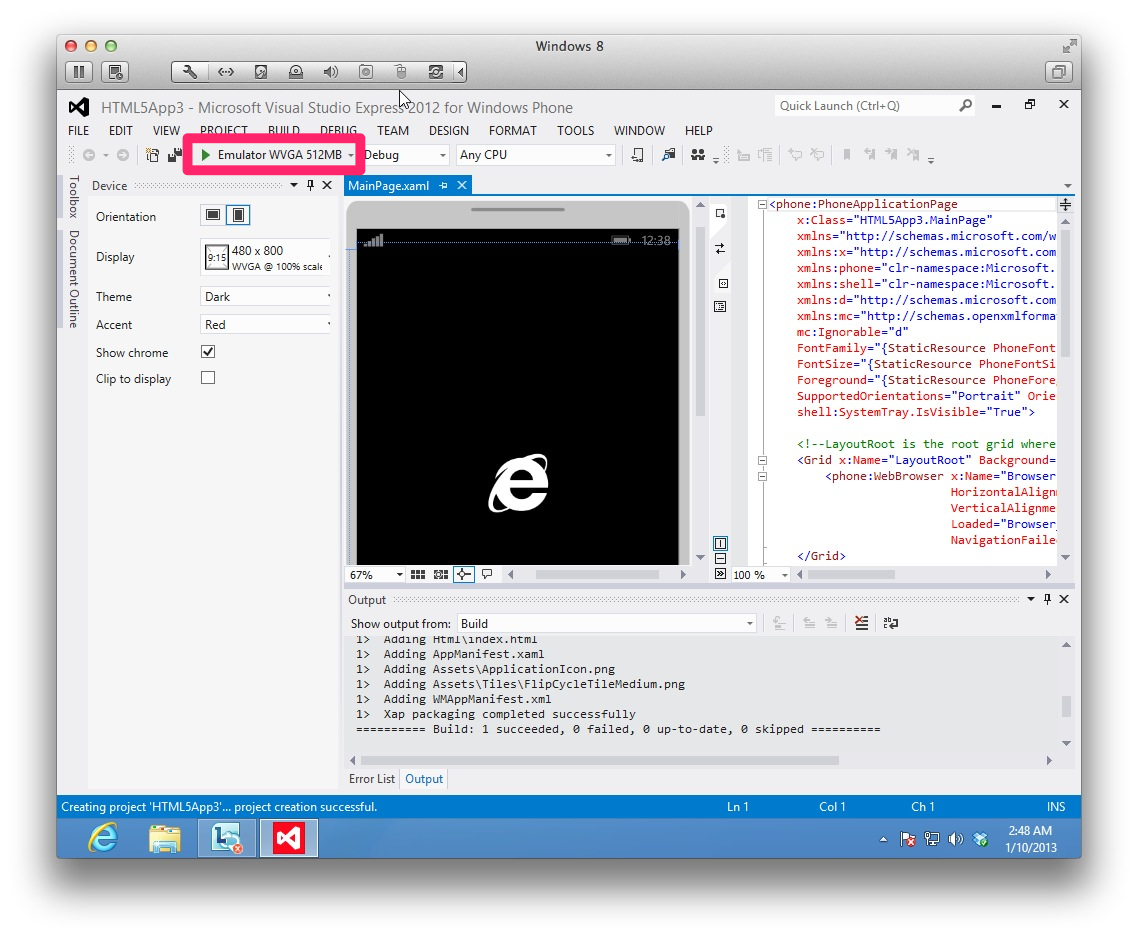Select landscape orientation icon in Device panel
The height and width of the screenshot is (937, 1138).
pyautogui.click(x=213, y=215)
